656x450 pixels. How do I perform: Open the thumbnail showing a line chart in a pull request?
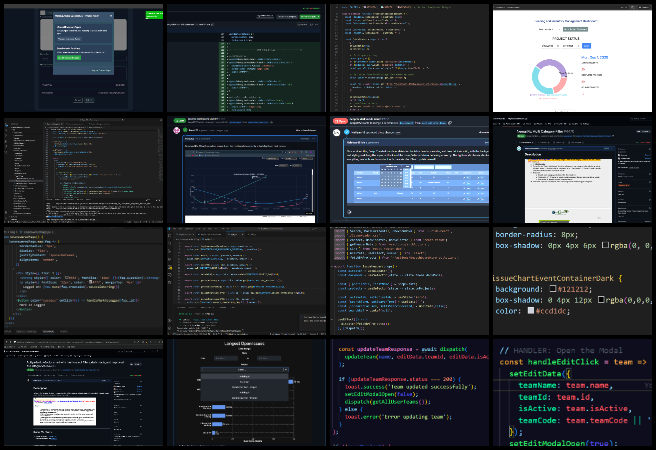tap(246, 170)
